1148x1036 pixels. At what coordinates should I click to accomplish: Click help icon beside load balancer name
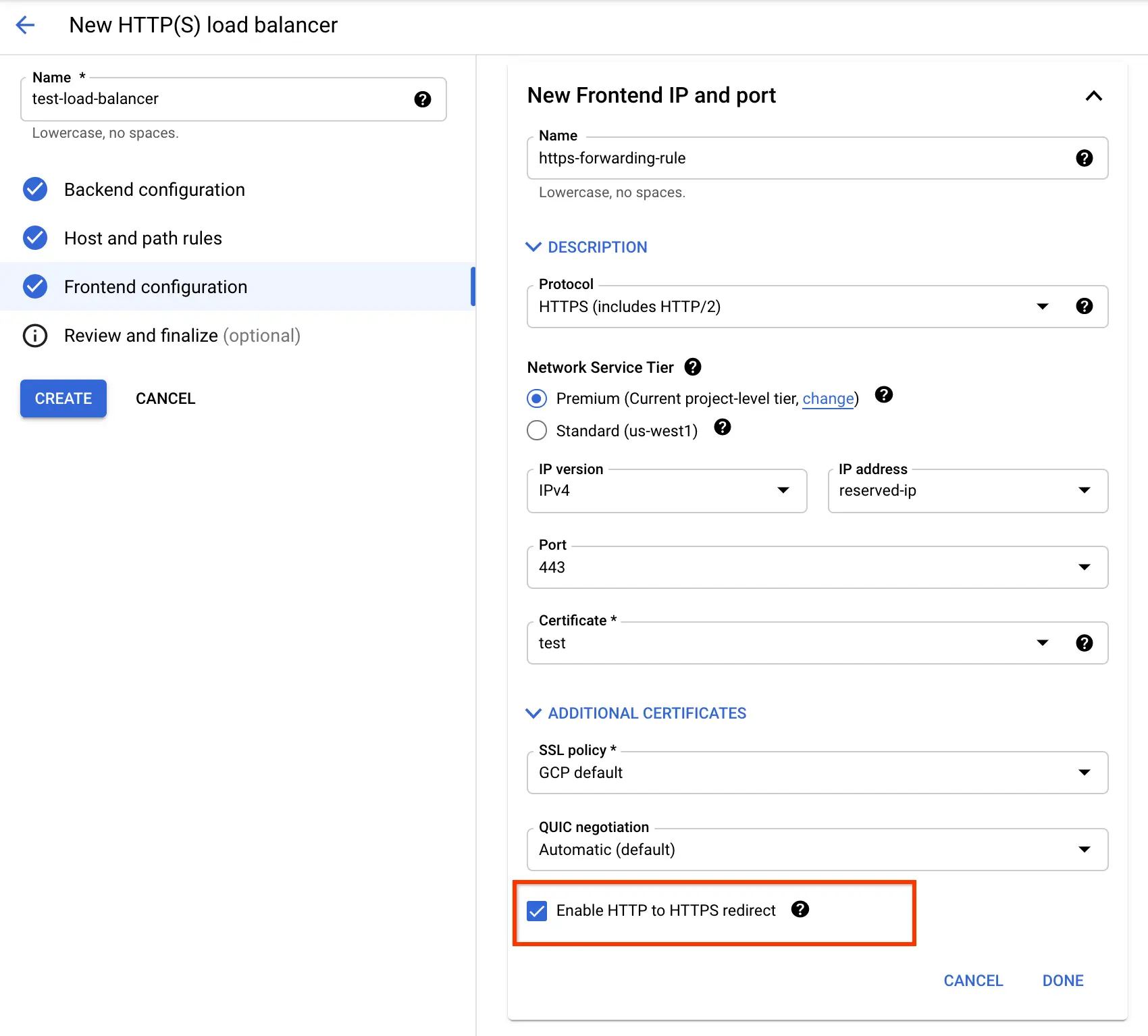pos(423,99)
